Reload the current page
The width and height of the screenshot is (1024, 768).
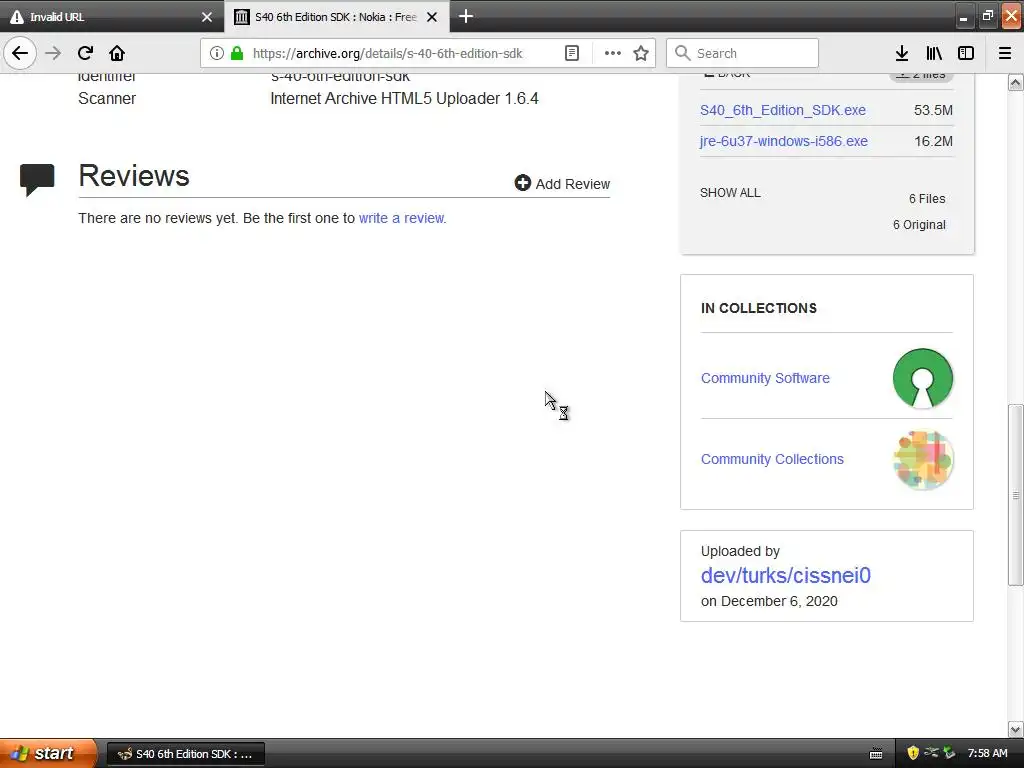click(x=85, y=53)
